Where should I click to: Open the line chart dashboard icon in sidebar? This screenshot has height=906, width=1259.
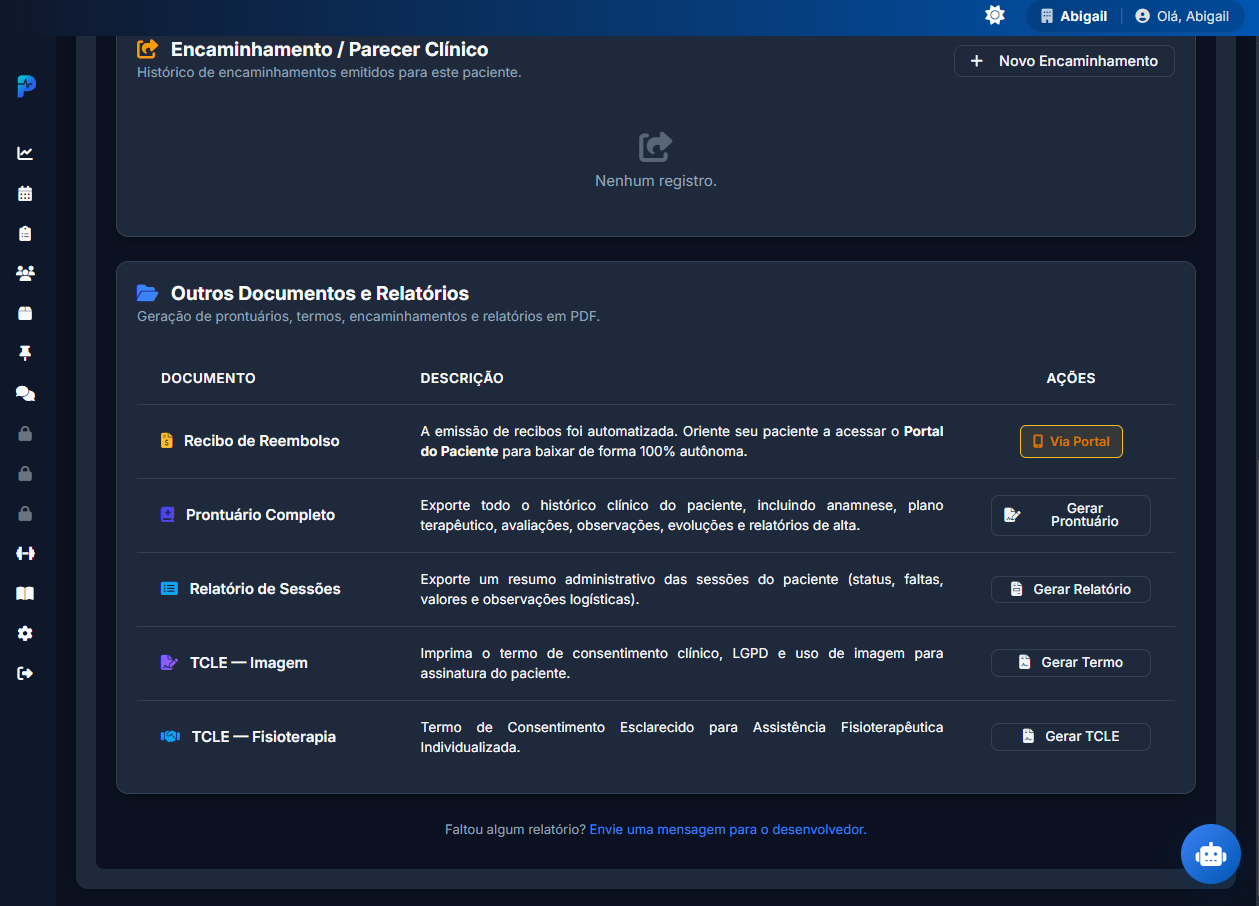[25, 153]
